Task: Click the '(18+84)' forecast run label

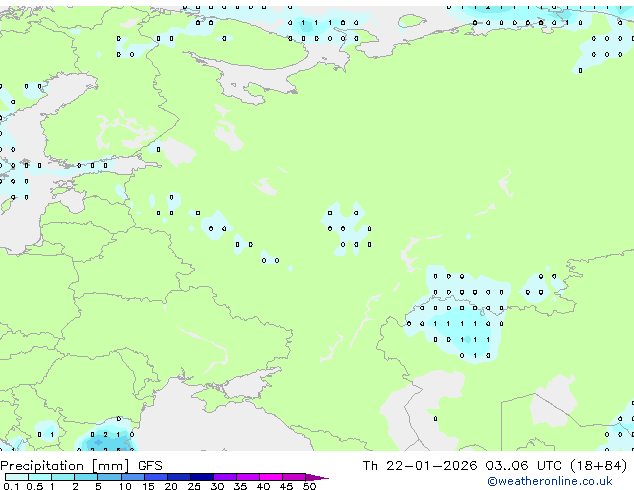Action: click(598, 466)
